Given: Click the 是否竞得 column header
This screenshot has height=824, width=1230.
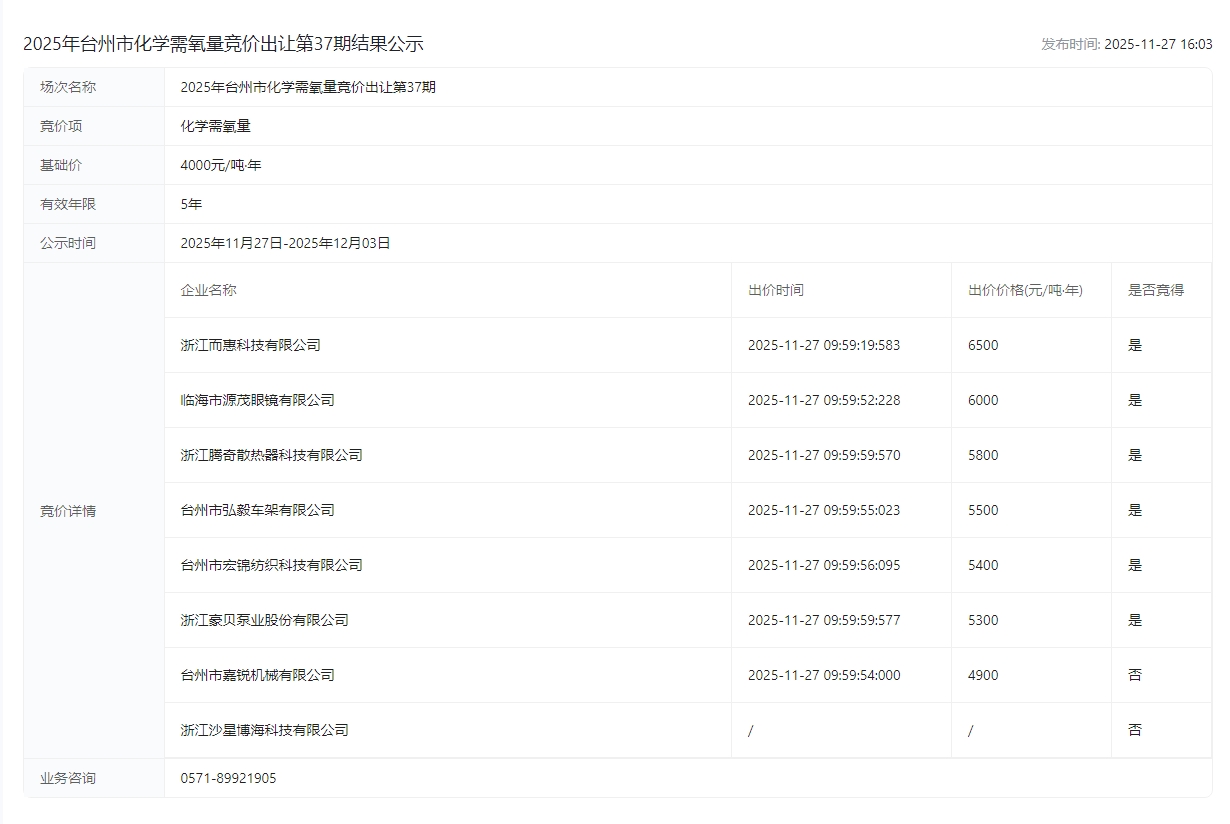Looking at the screenshot, I should click(1155, 290).
